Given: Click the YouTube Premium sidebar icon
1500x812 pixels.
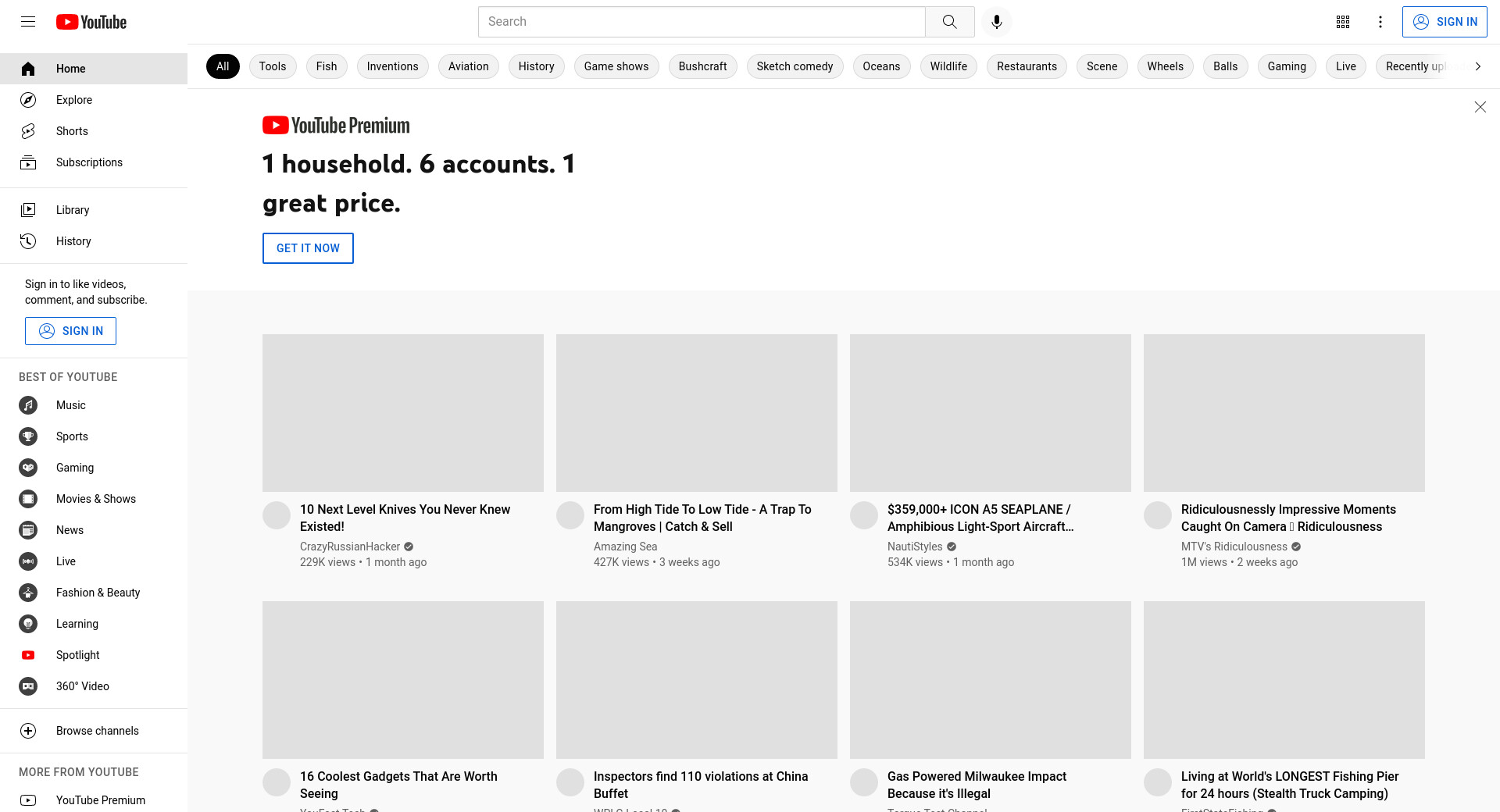Looking at the screenshot, I should [28, 800].
